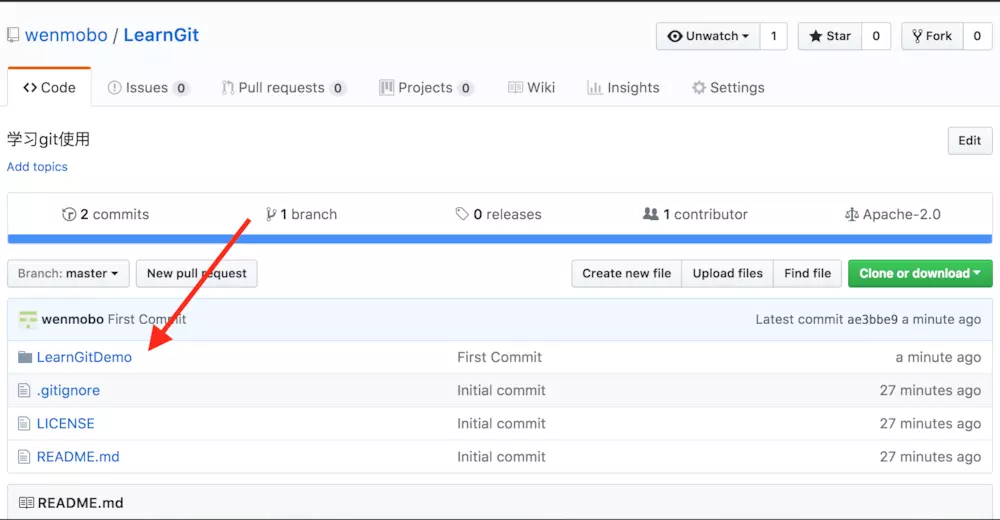Click the Issues count badge 0
1000x520 pixels.
point(181,88)
